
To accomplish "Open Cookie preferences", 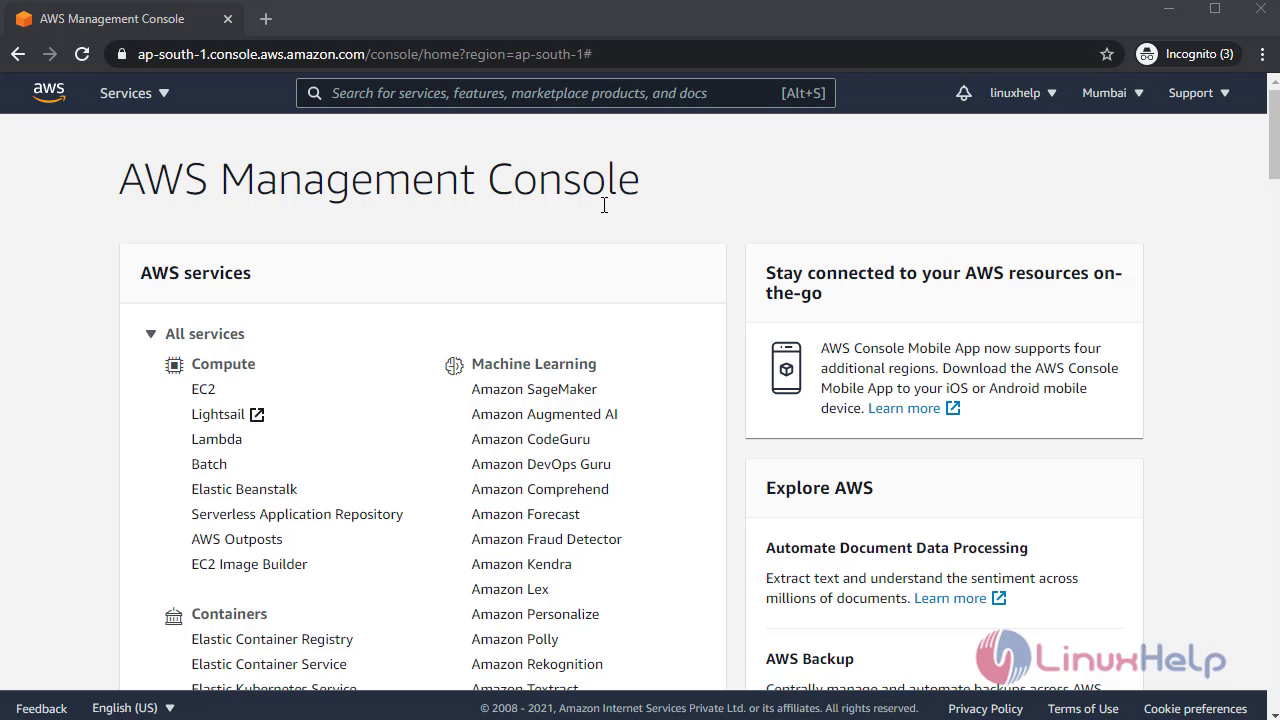I will 1195,708.
